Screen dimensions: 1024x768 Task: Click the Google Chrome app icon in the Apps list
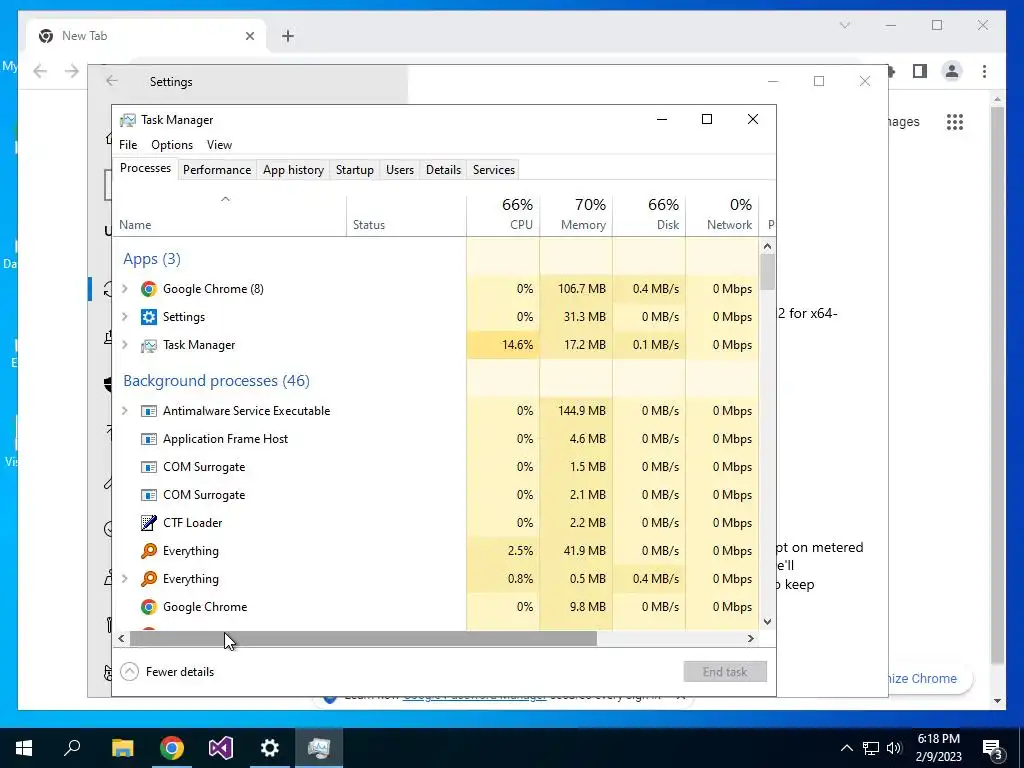149,289
